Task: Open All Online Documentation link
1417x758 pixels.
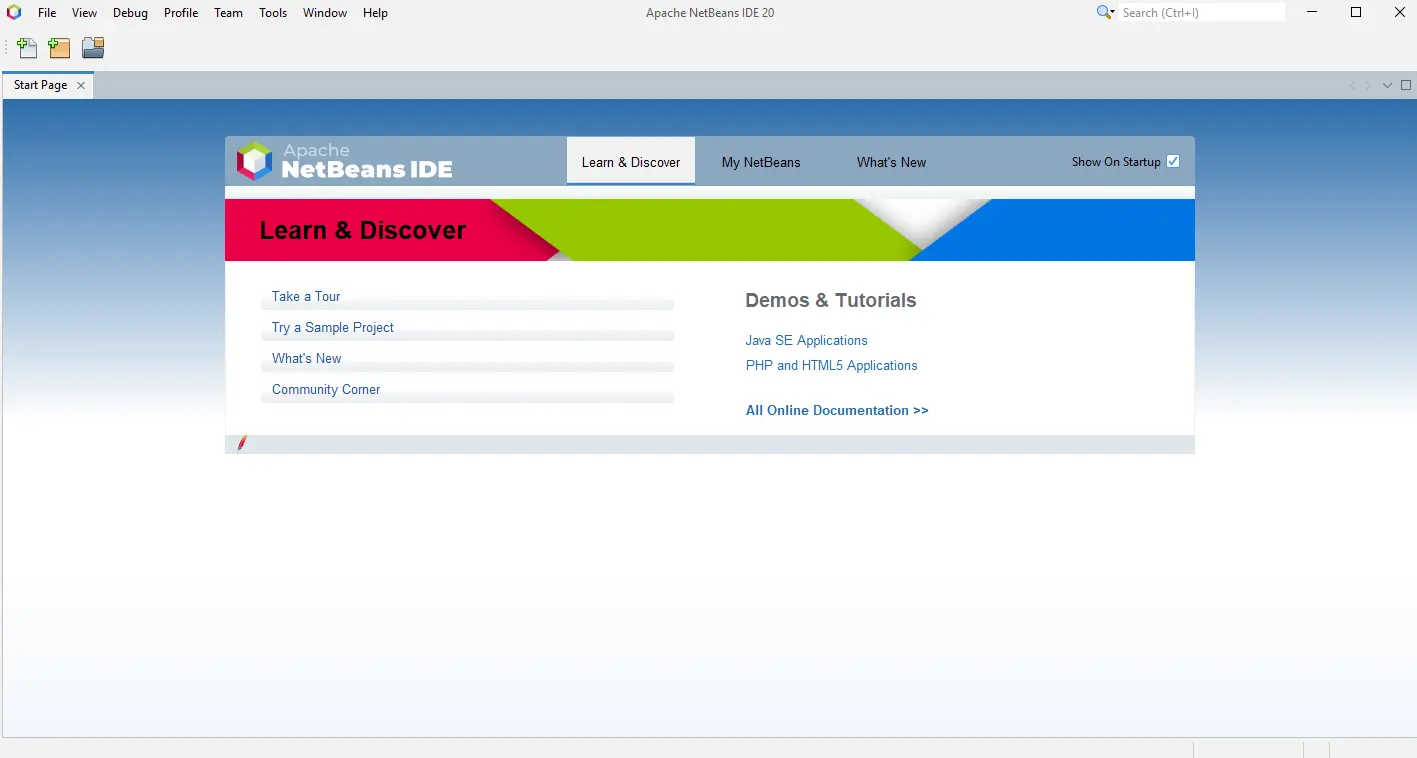Action: pyautogui.click(x=837, y=410)
